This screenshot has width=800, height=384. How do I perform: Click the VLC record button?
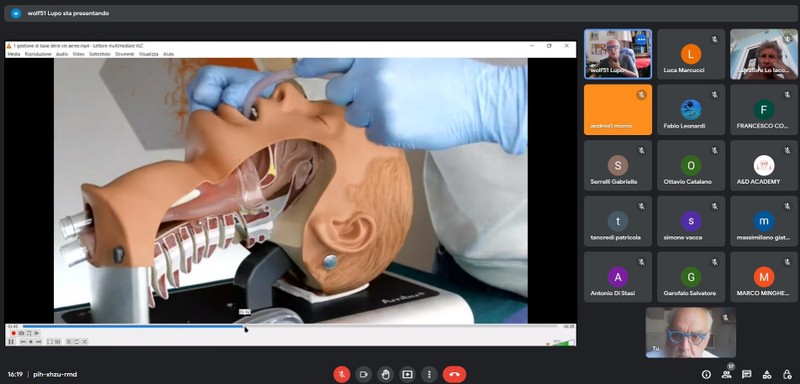tap(14, 333)
